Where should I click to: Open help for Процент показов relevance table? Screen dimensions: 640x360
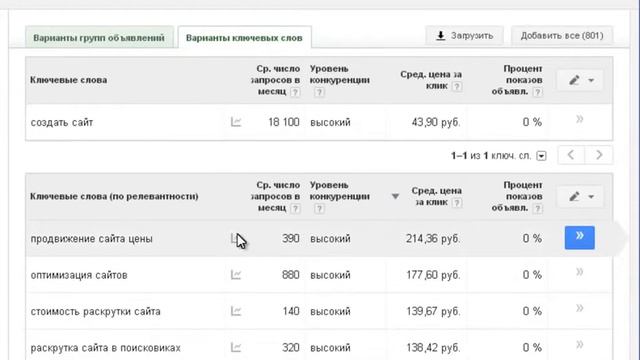click(538, 209)
